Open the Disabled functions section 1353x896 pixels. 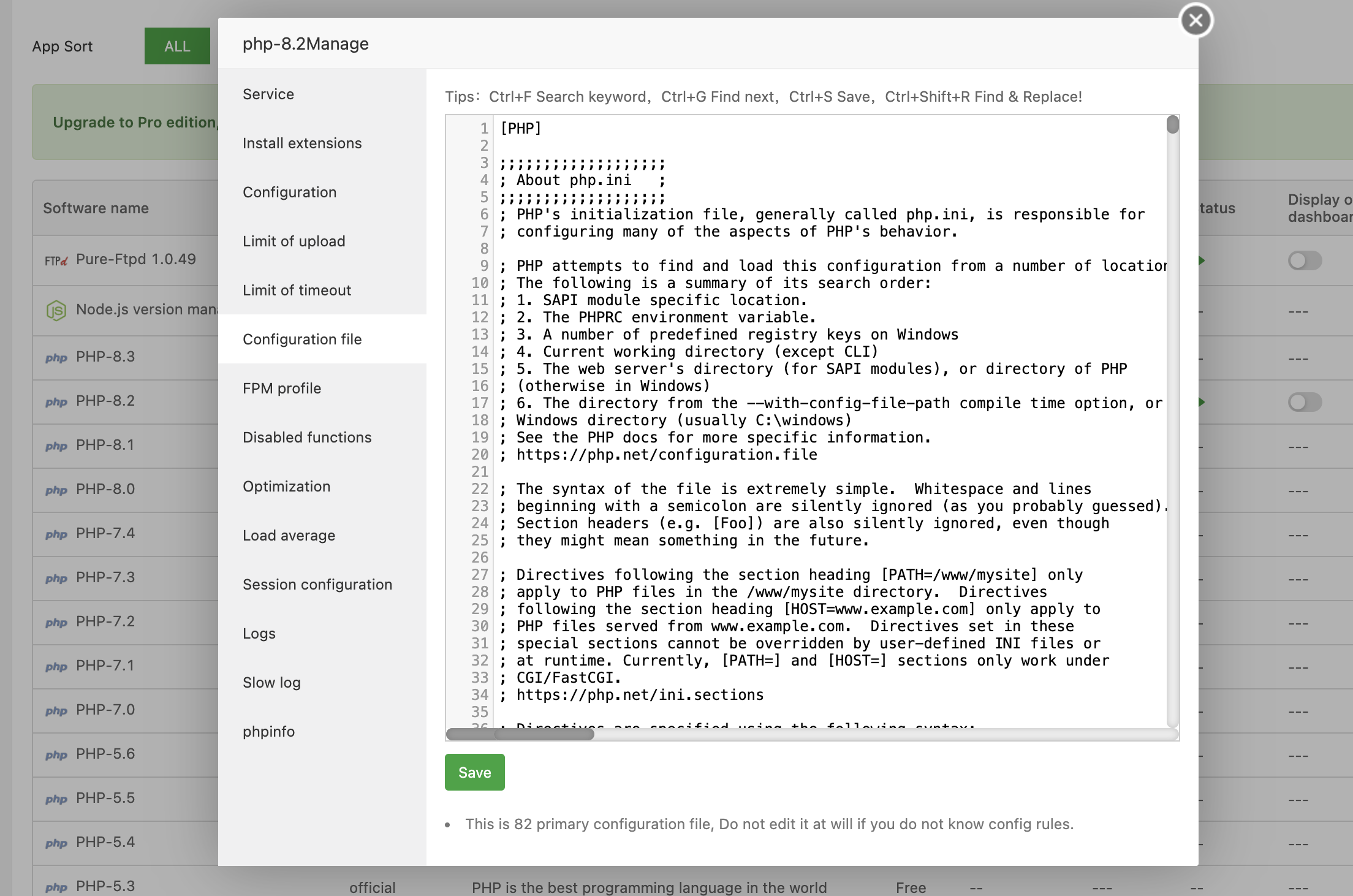[307, 437]
